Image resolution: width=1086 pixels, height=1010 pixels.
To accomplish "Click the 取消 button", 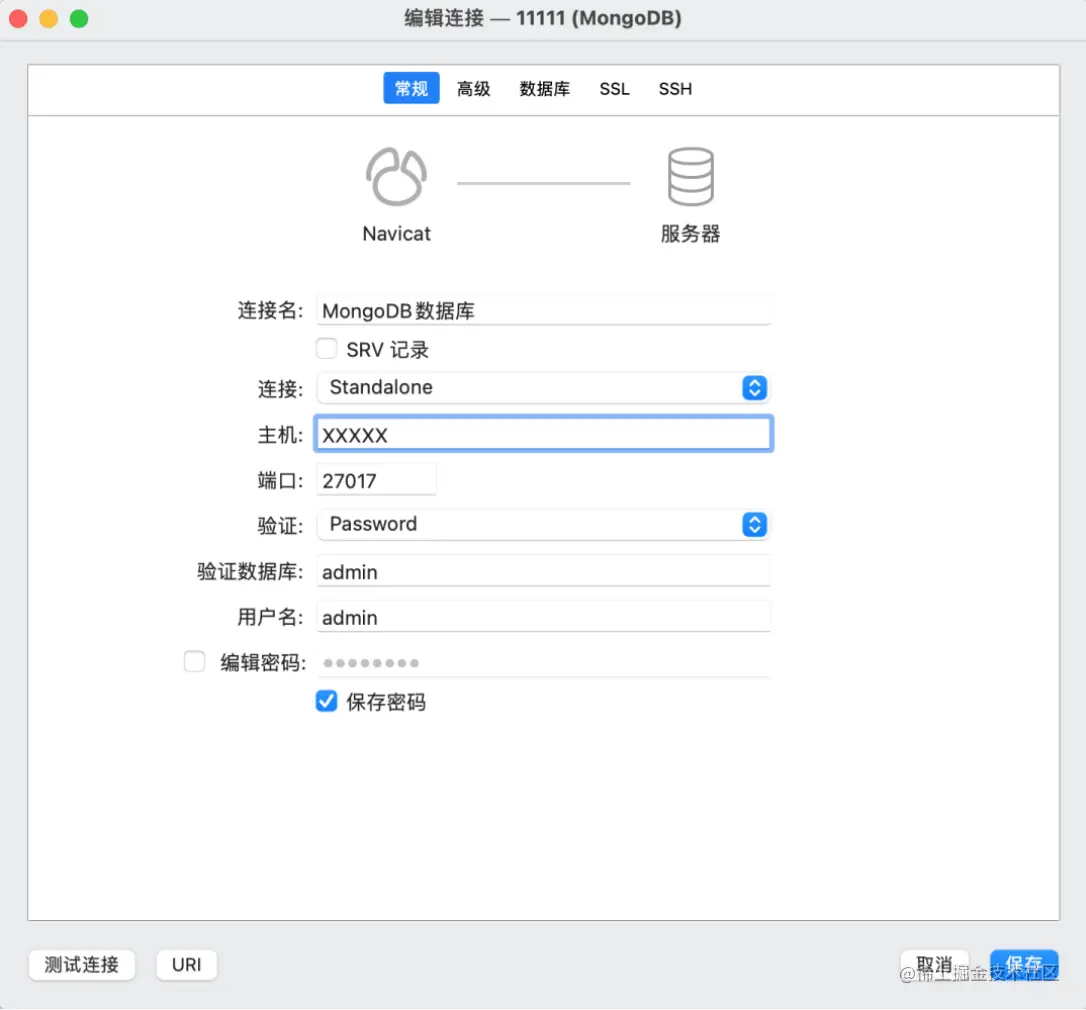I will 934,964.
